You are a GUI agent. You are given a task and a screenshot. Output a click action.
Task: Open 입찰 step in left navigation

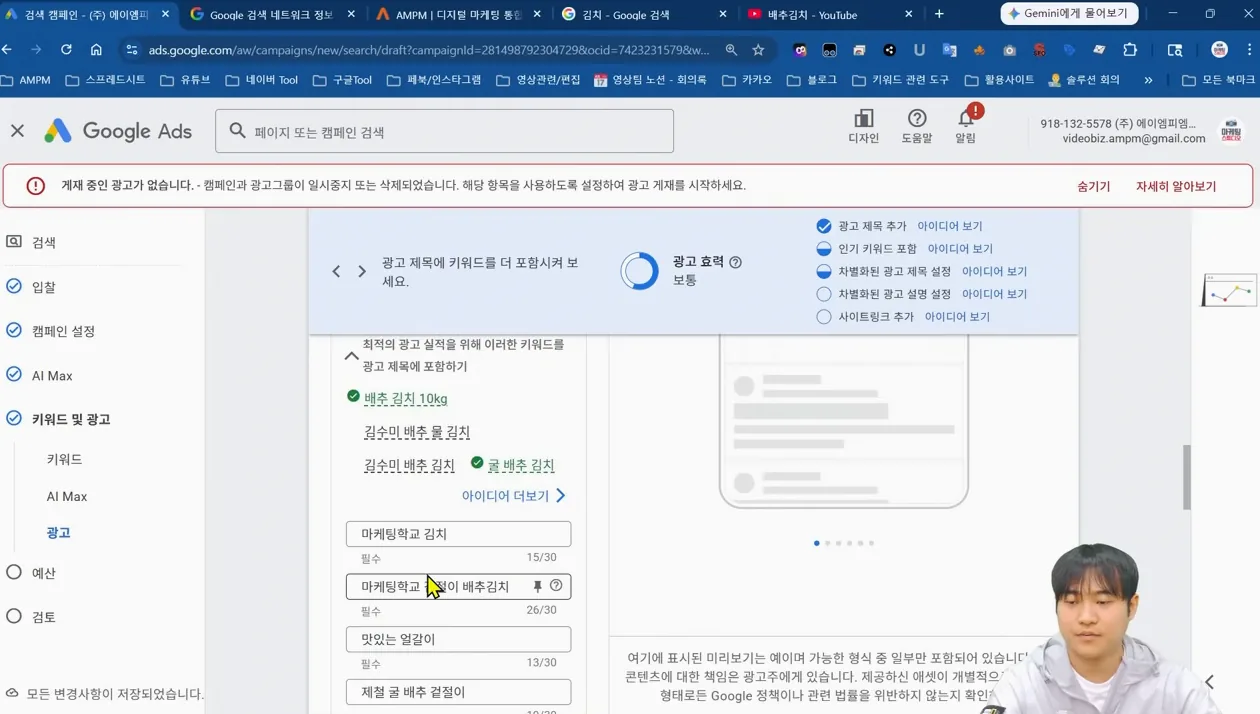(x=43, y=287)
